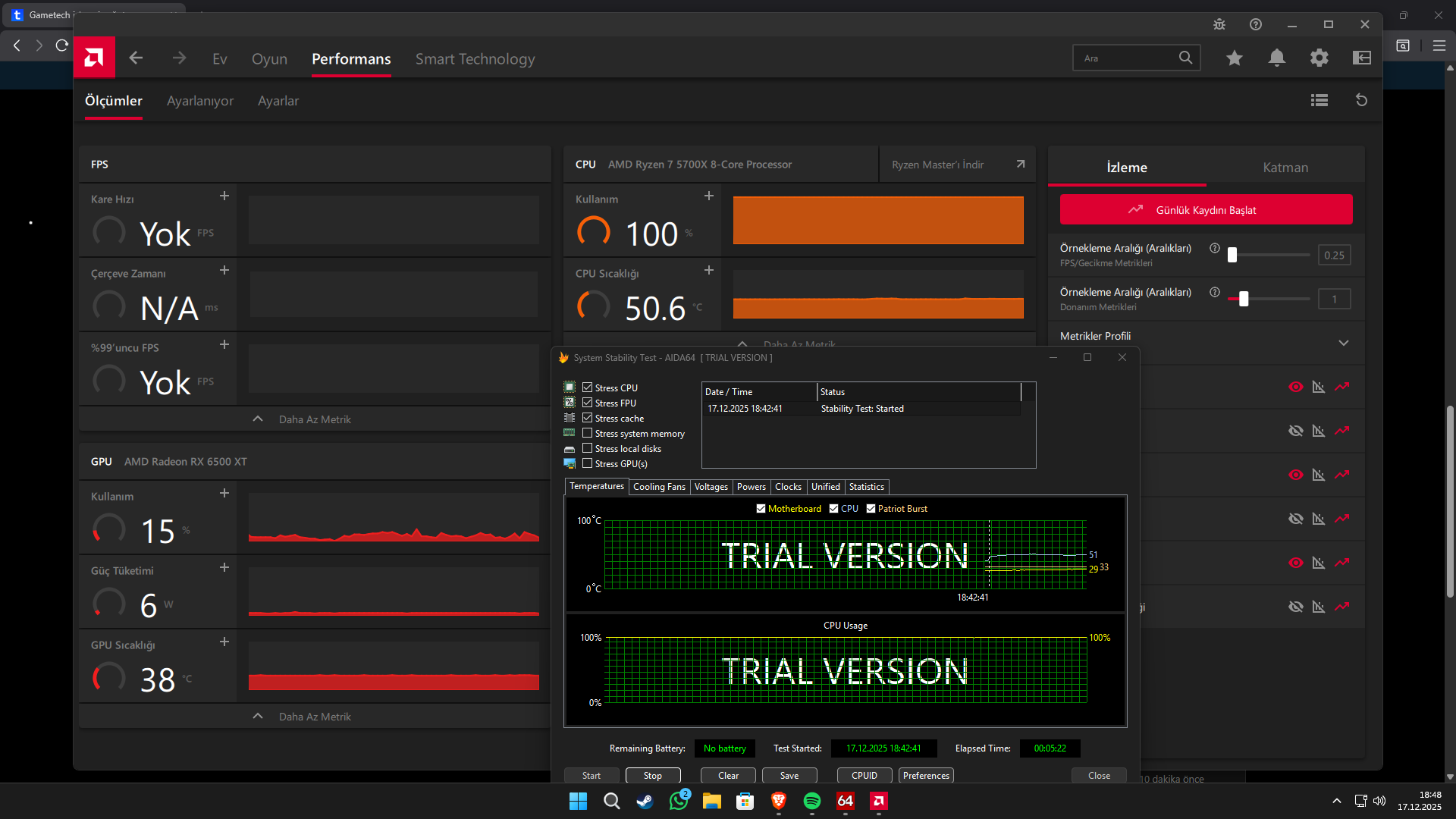This screenshot has height=819, width=1456.
Task: Enable Stress GPU(s)
Action: tap(587, 463)
